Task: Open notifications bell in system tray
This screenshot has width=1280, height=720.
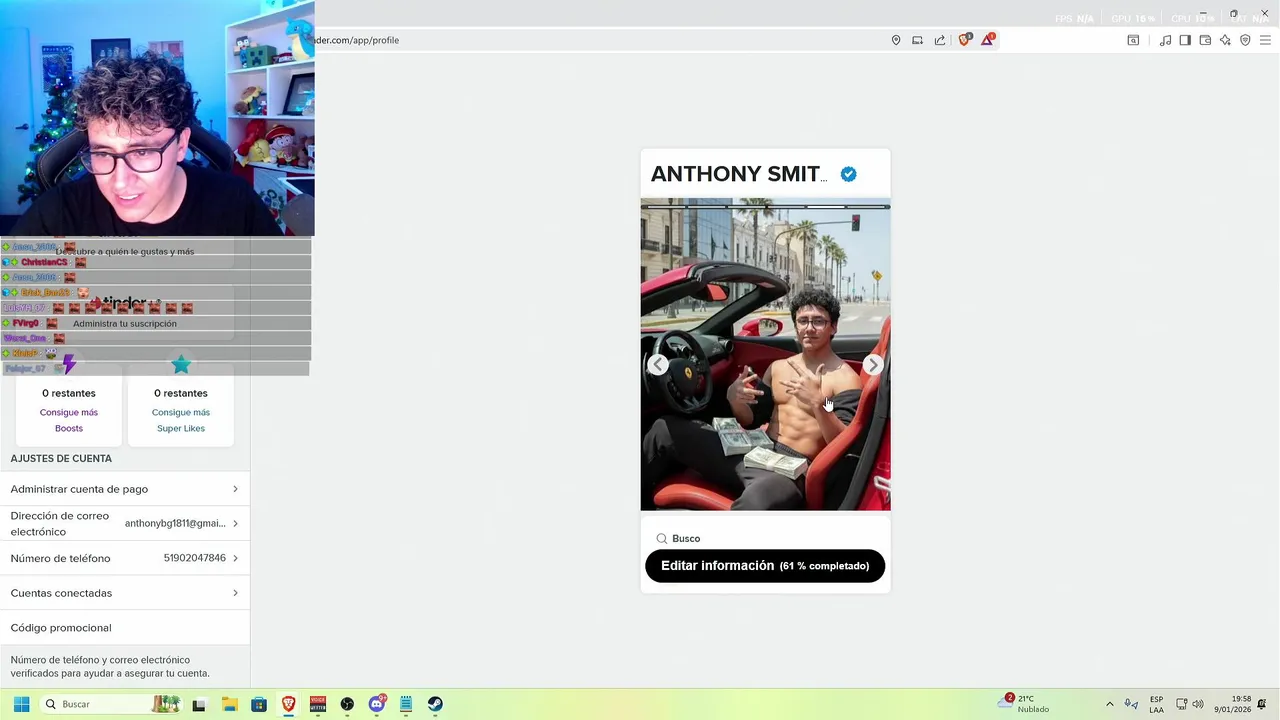Action: (x=1262, y=704)
